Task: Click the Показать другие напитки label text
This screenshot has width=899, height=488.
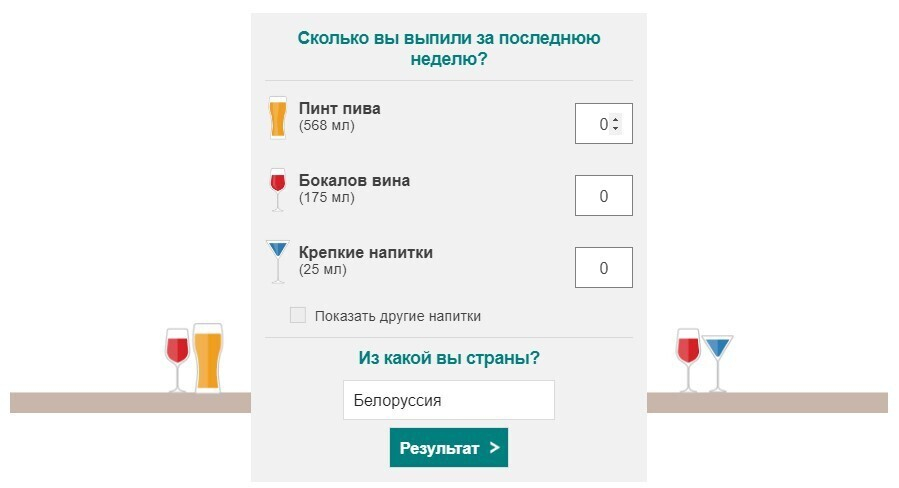Action: click(x=397, y=316)
